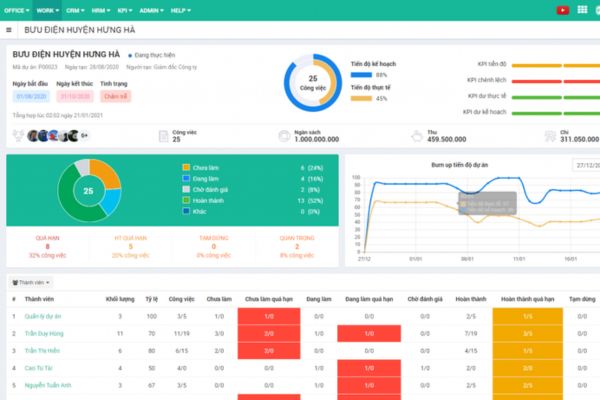The width and height of the screenshot is (600, 400).
Task: Open member Trần Thị Hiền
Action: (42, 351)
